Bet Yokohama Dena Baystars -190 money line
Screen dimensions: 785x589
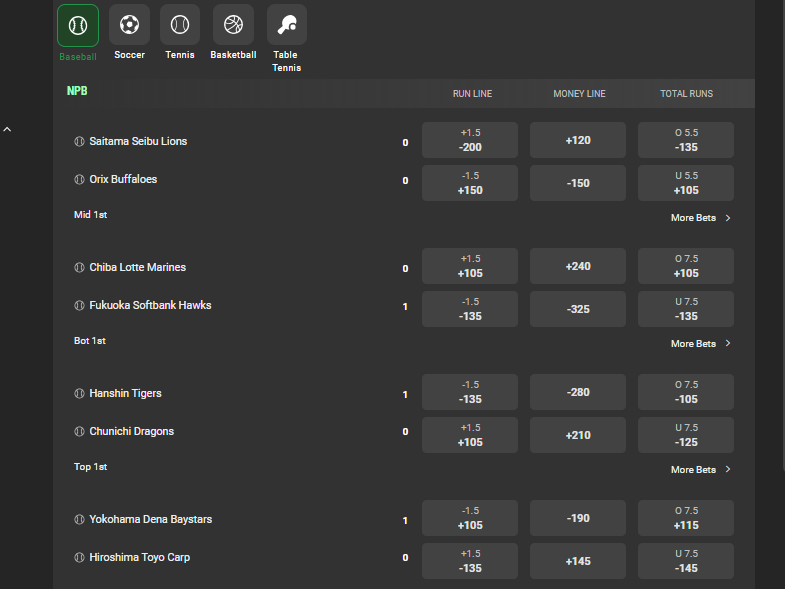[x=578, y=518]
